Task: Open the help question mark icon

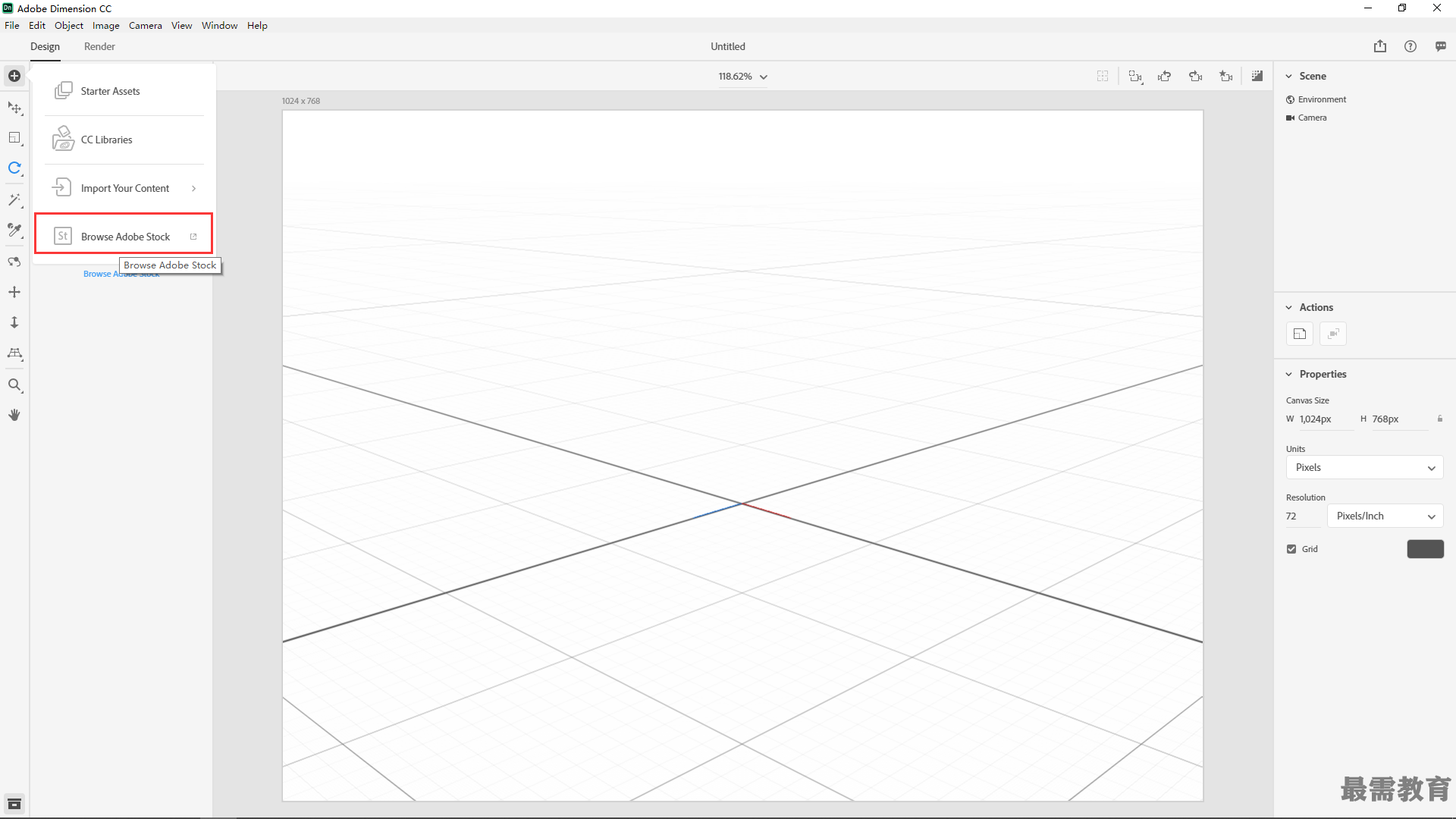Action: click(x=1410, y=46)
